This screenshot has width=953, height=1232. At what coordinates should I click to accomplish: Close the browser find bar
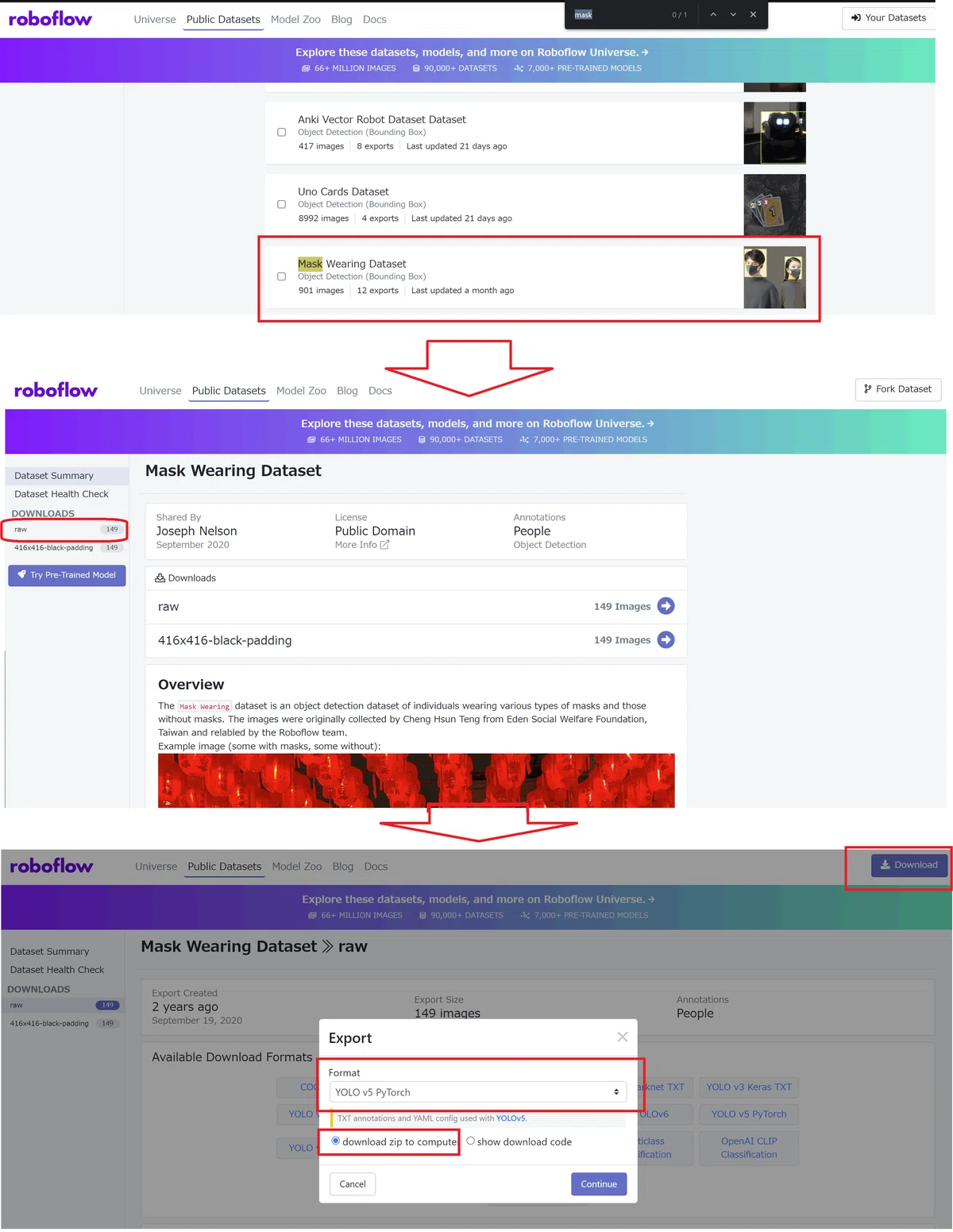(753, 14)
